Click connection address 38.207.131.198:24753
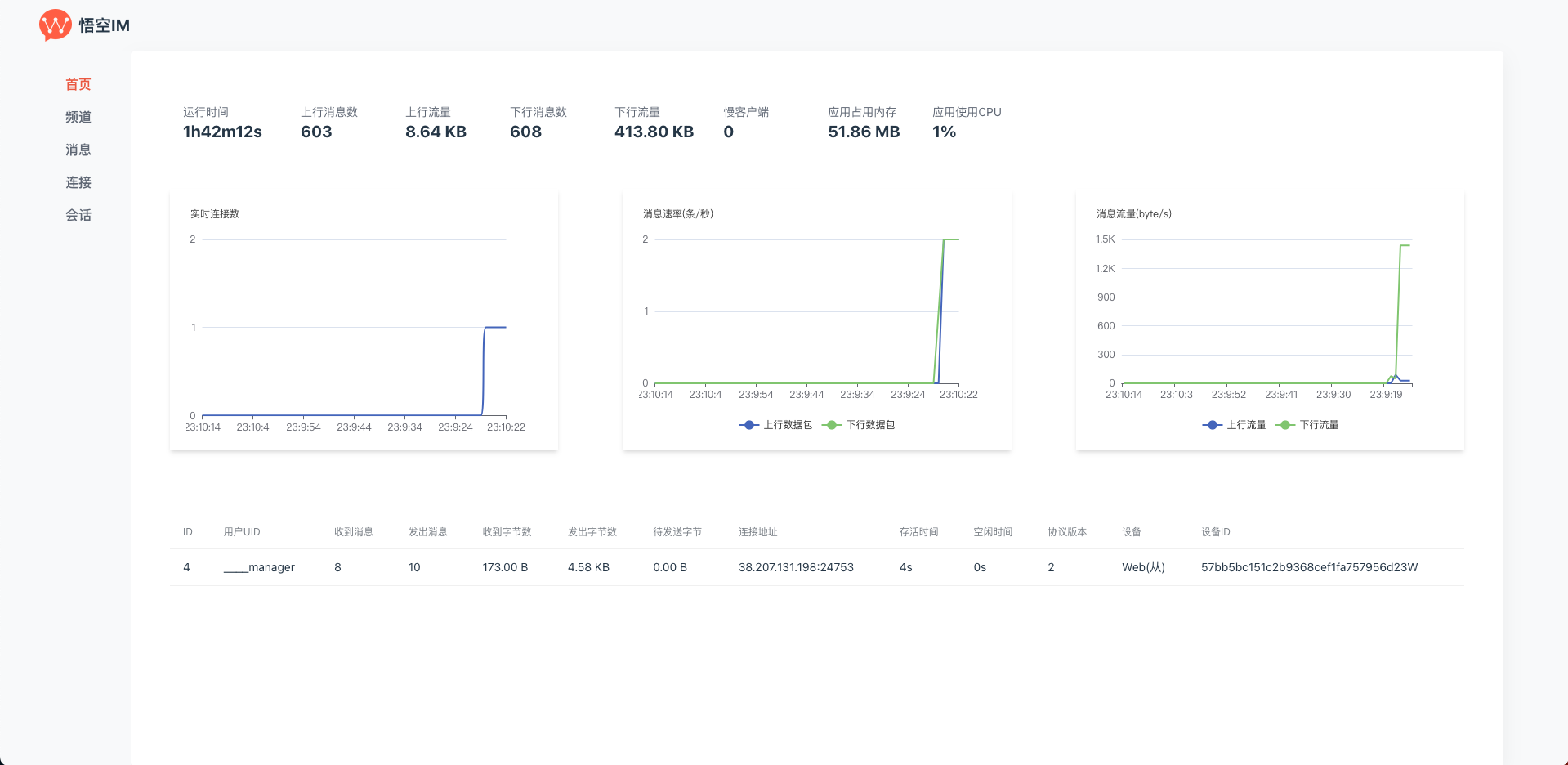Screen dimensions: 1568x765 [x=796, y=567]
